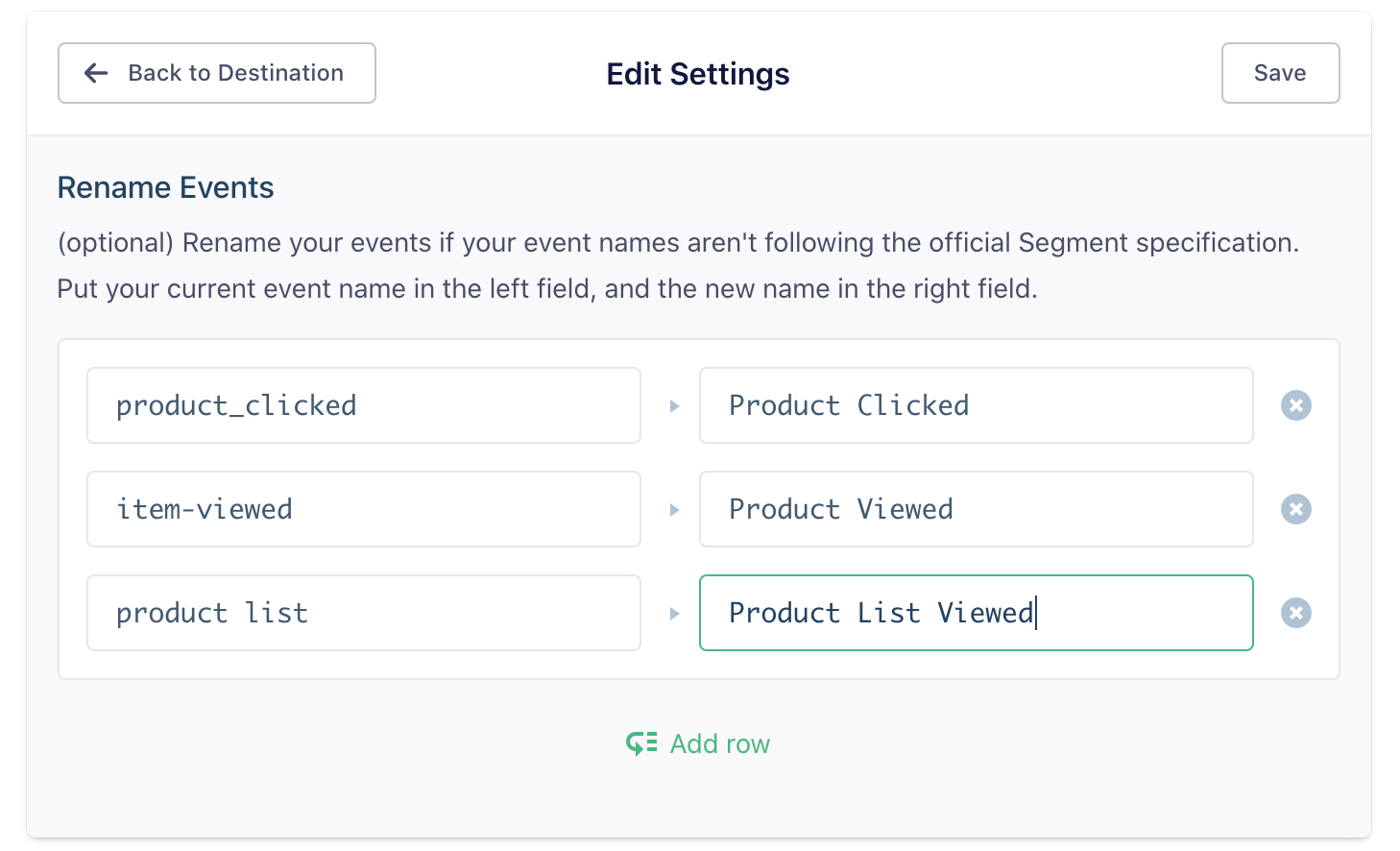Focus the Product Clicked new name field

tap(976, 405)
